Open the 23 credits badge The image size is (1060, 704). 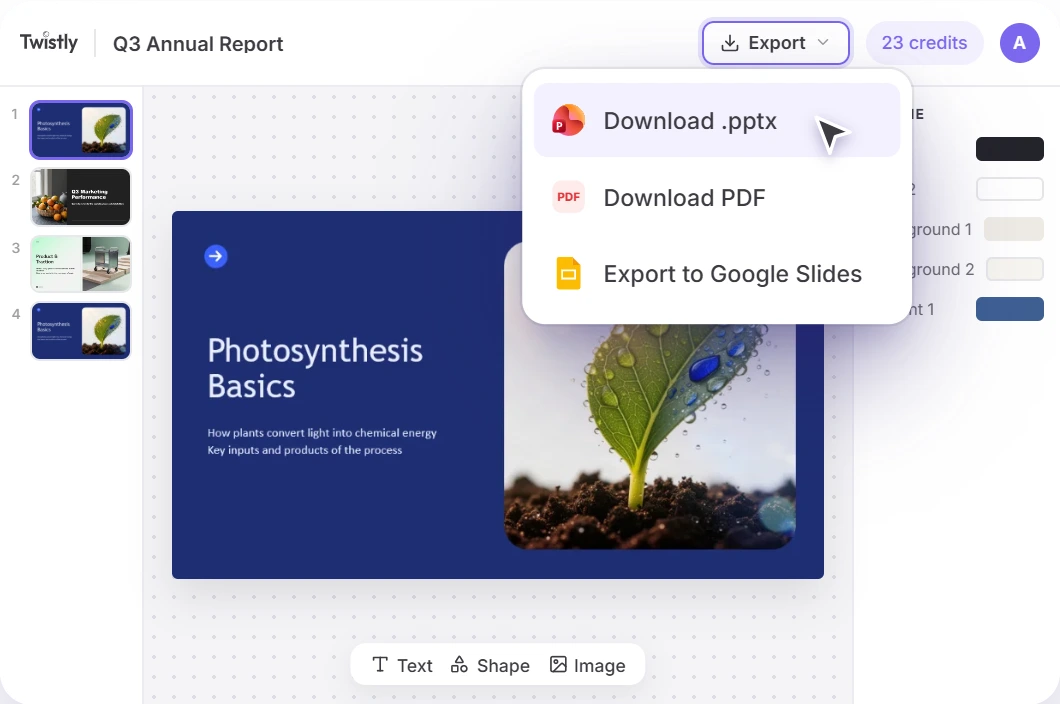(924, 43)
